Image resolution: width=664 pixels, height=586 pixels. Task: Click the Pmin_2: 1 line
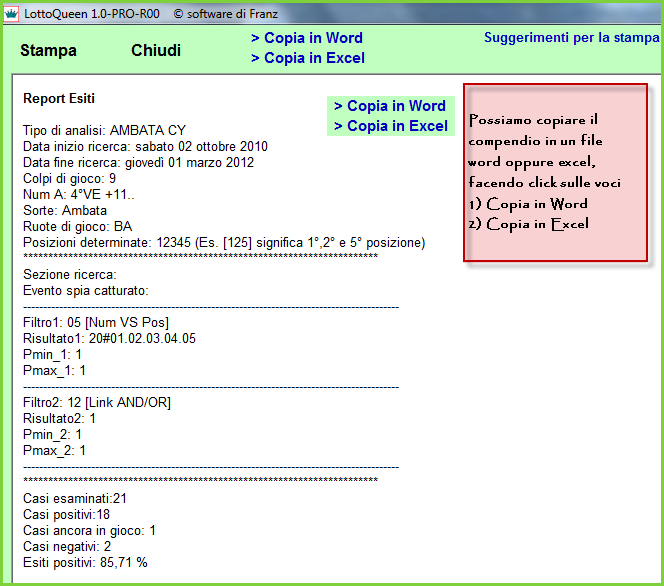pos(53,435)
